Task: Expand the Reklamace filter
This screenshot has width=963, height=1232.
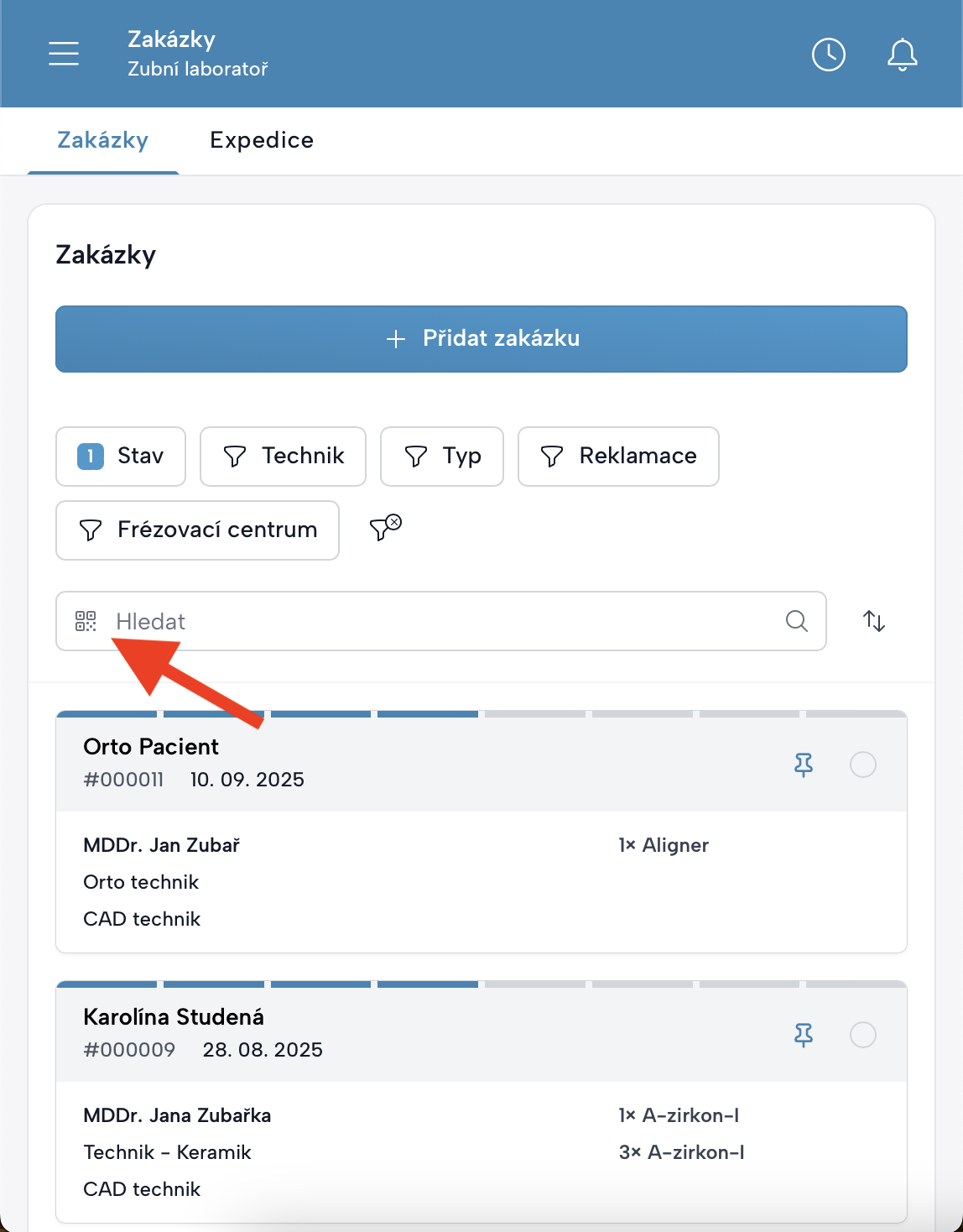Action: [x=618, y=456]
